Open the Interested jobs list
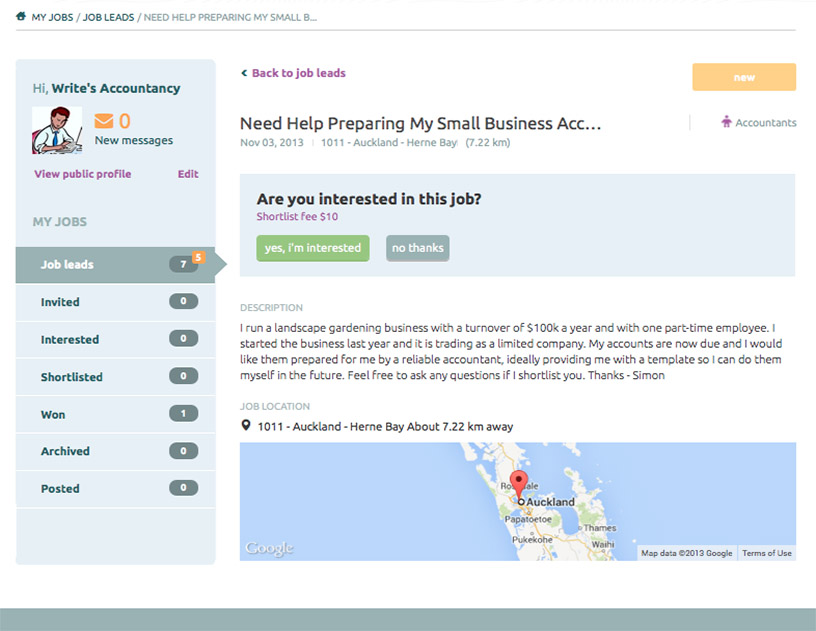Image resolution: width=816 pixels, height=631 pixels. point(69,340)
